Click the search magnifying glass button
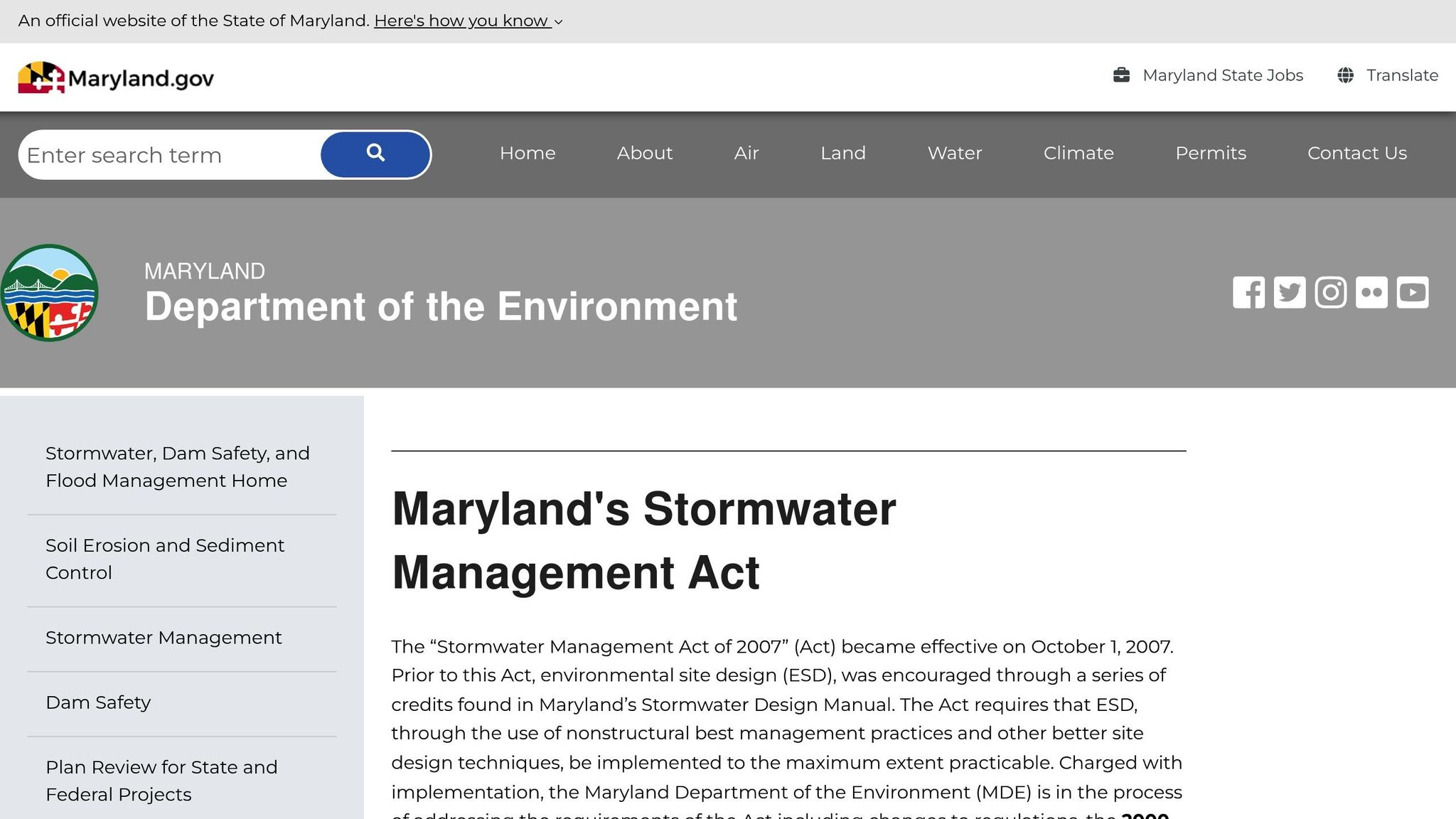1456x819 pixels. pyautogui.click(x=375, y=154)
